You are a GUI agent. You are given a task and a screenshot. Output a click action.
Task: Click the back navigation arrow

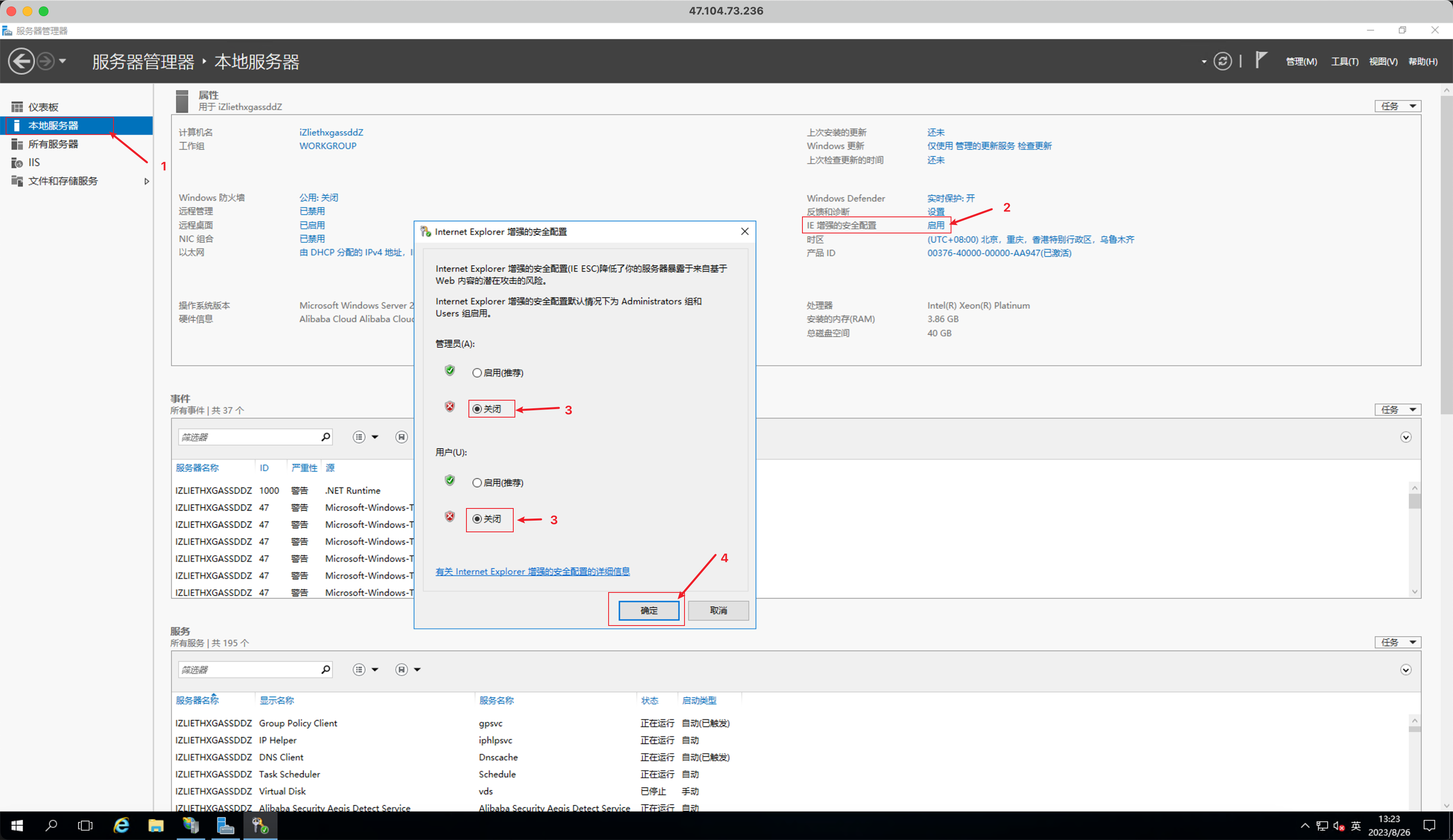point(21,61)
